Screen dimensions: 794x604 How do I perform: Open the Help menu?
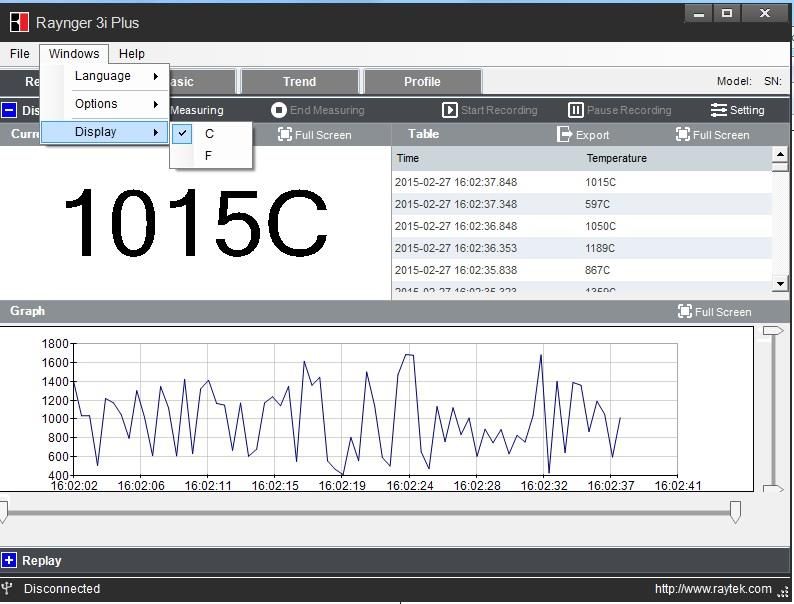click(x=132, y=54)
